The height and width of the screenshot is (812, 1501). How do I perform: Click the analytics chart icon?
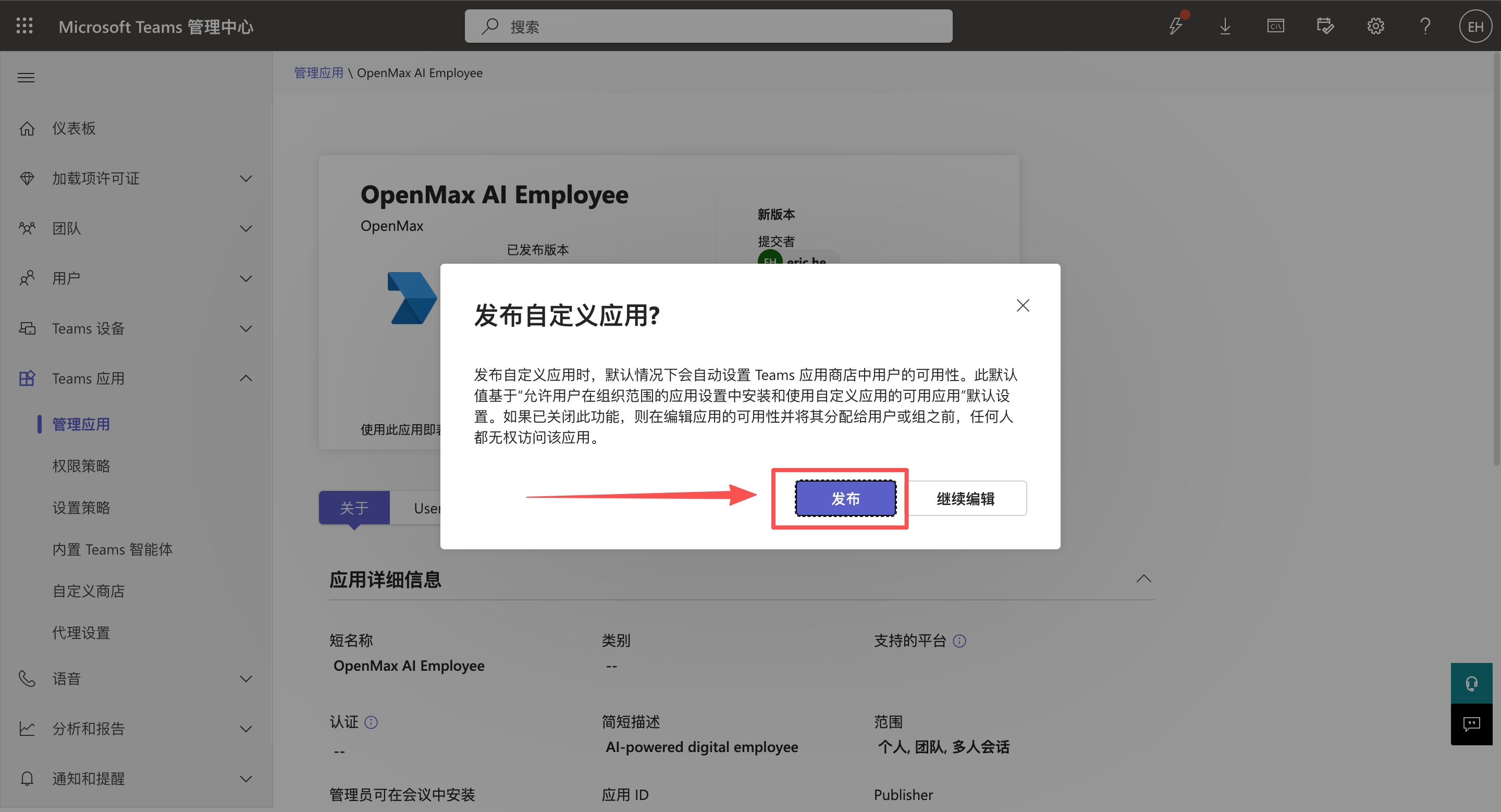tap(27, 729)
